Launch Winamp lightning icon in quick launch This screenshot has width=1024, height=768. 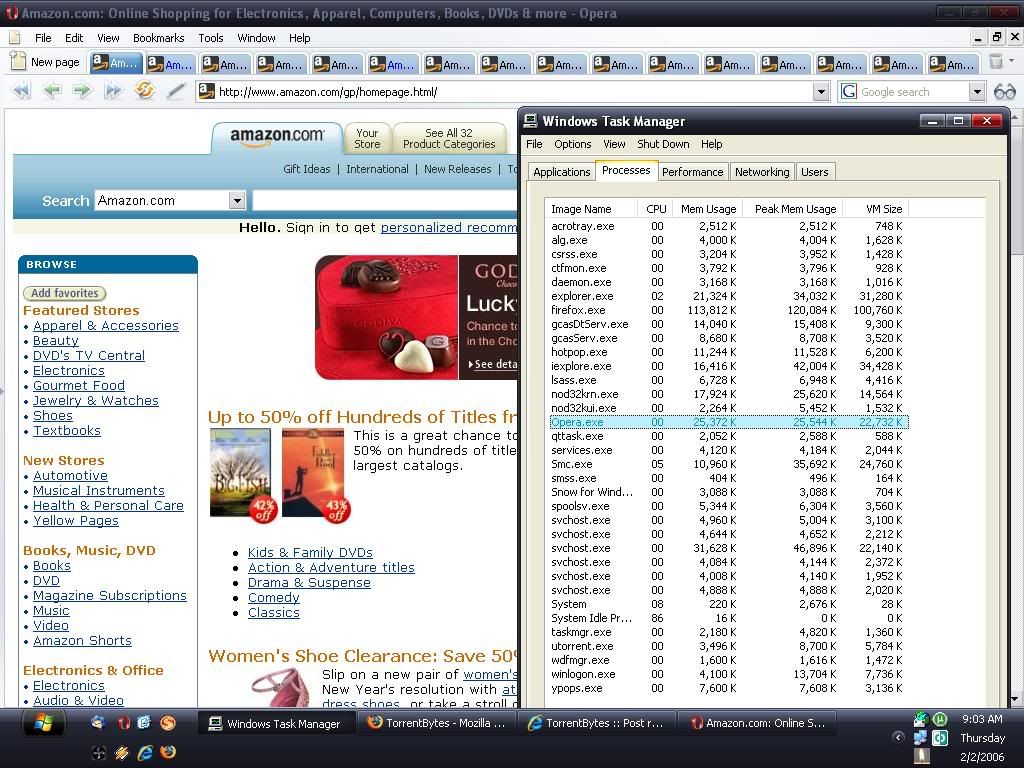pos(121,752)
